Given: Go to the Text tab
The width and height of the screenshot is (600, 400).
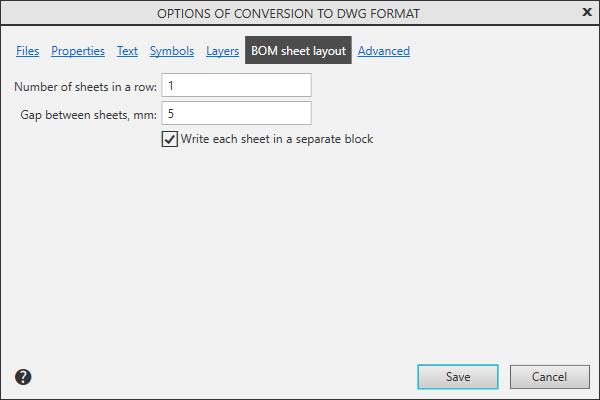Looking at the screenshot, I should [127, 51].
